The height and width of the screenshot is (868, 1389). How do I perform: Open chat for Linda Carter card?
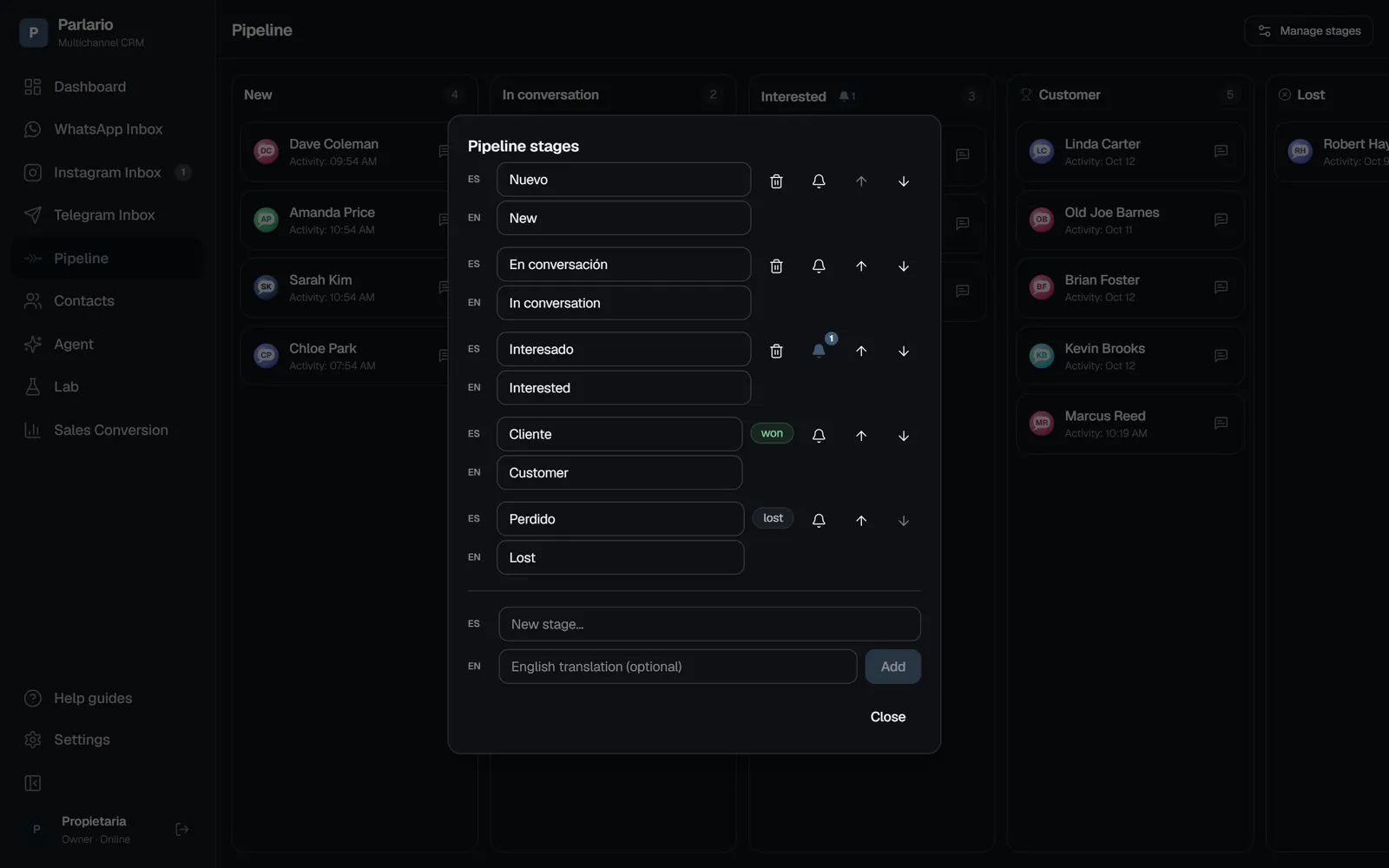tap(1221, 151)
